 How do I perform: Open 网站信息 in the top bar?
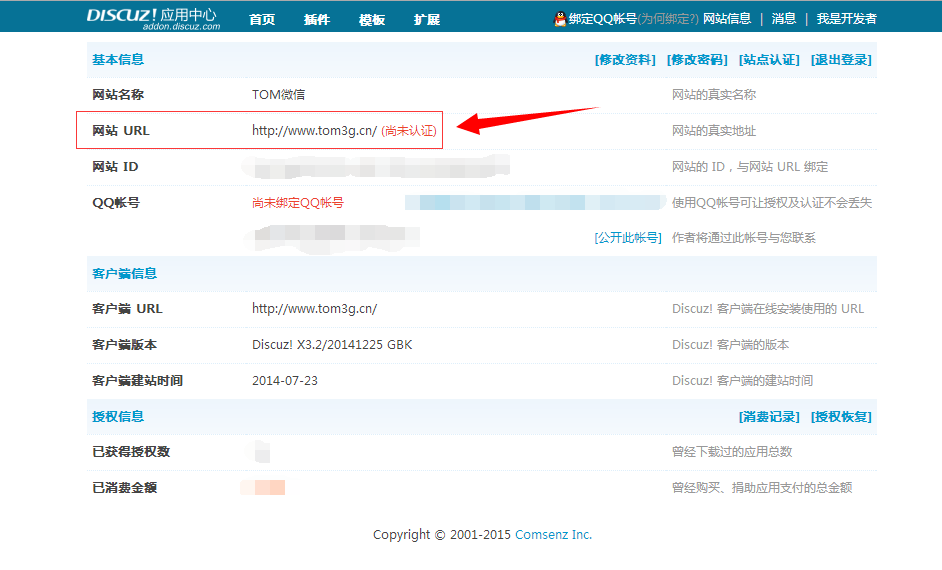point(727,19)
